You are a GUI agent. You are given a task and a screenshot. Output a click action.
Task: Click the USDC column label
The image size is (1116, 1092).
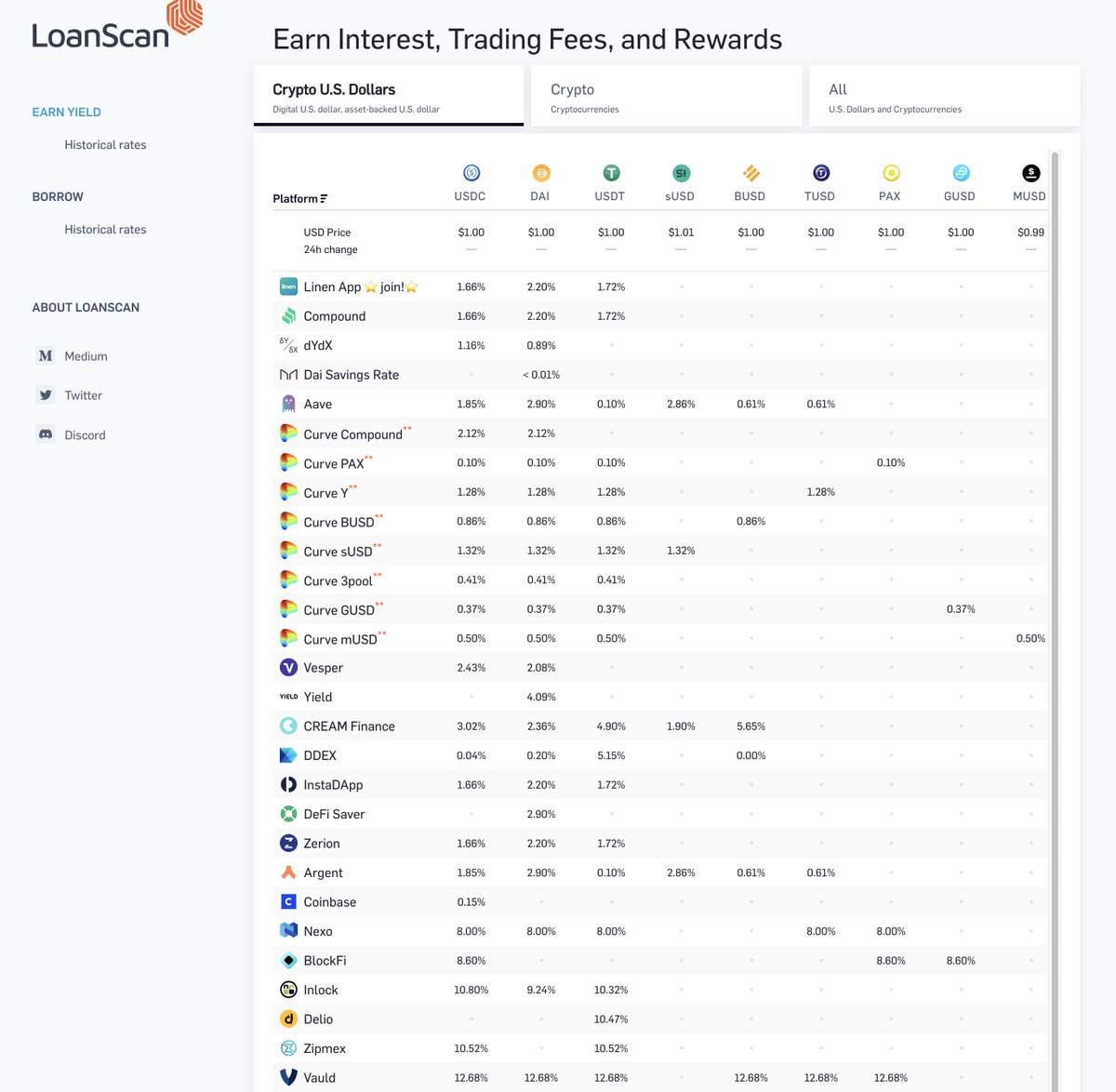tap(470, 196)
